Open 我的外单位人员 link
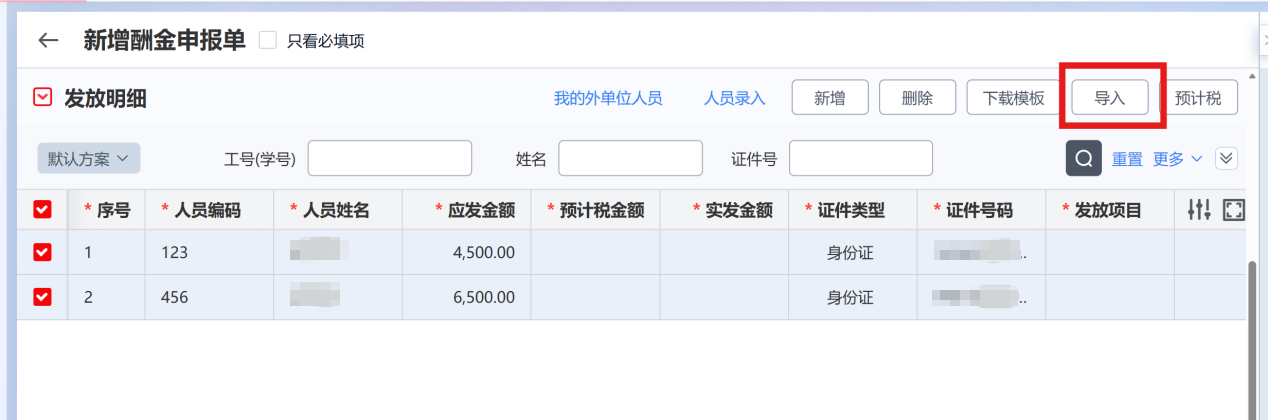1268x420 pixels. 608,98
